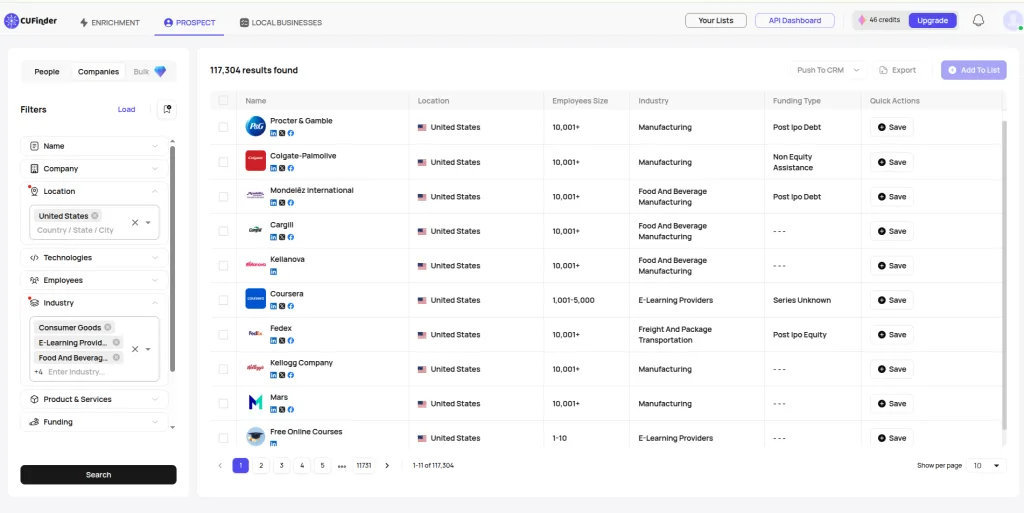Open Colgate-Palmolive Facebook icon

coord(291,168)
